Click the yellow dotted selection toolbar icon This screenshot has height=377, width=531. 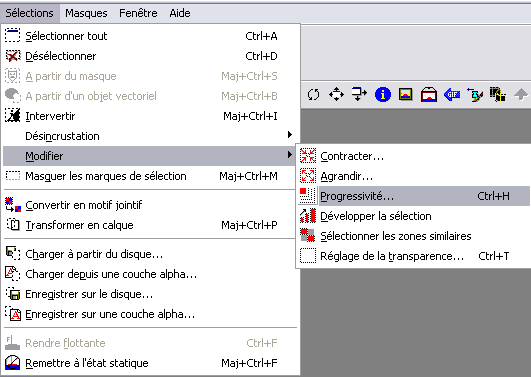pos(498,95)
